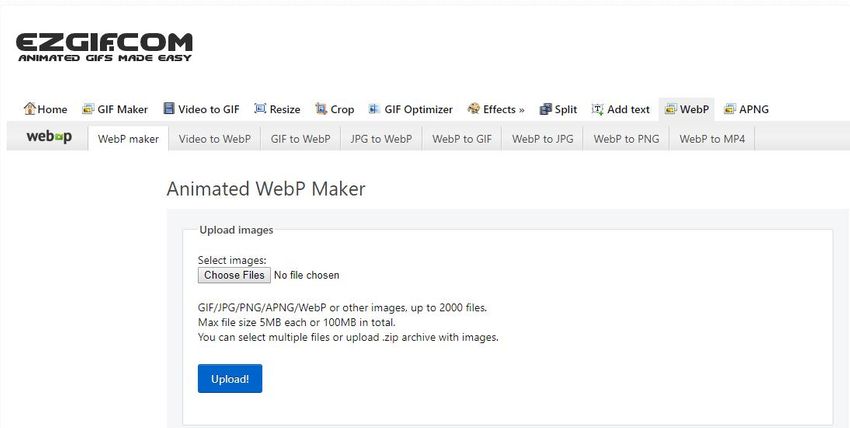850x428 pixels.
Task: Open GIF Maker from the top menu
Action: pyautogui.click(x=114, y=109)
